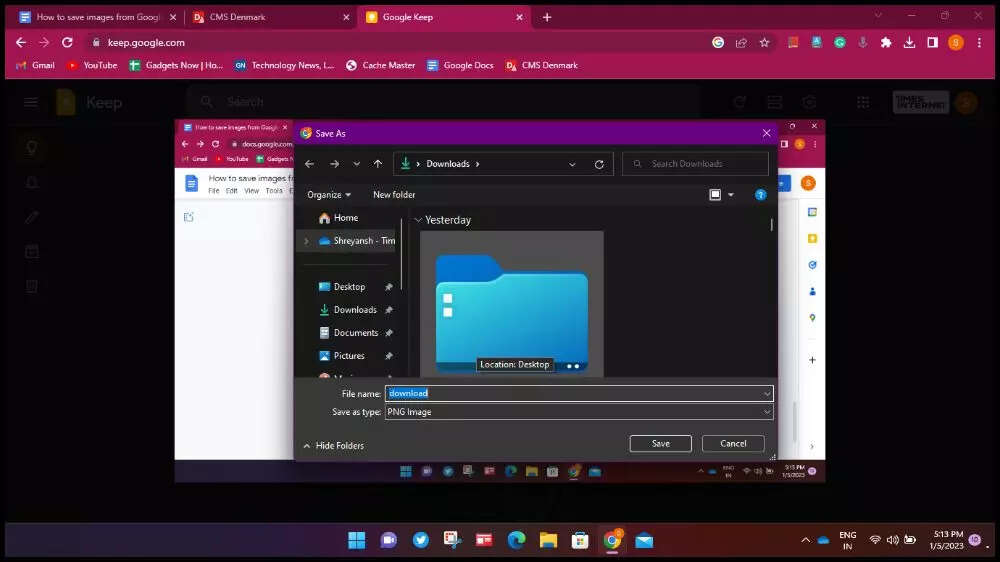Toggle Chrome's side panel
Image resolution: width=1000 pixels, height=562 pixels.
(x=932, y=43)
